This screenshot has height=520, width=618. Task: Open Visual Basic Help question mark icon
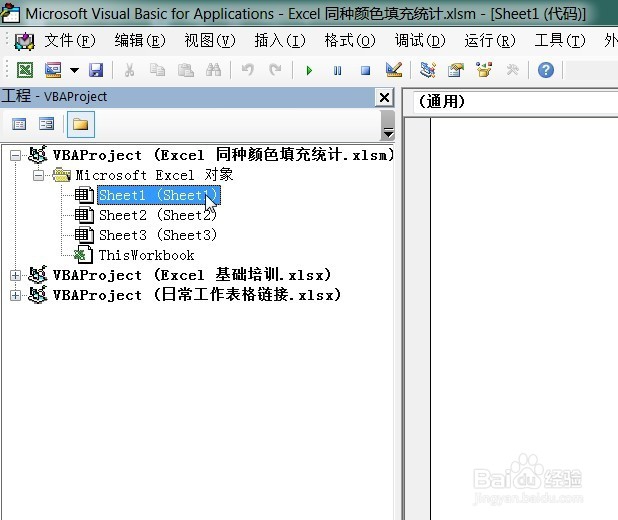(x=546, y=71)
